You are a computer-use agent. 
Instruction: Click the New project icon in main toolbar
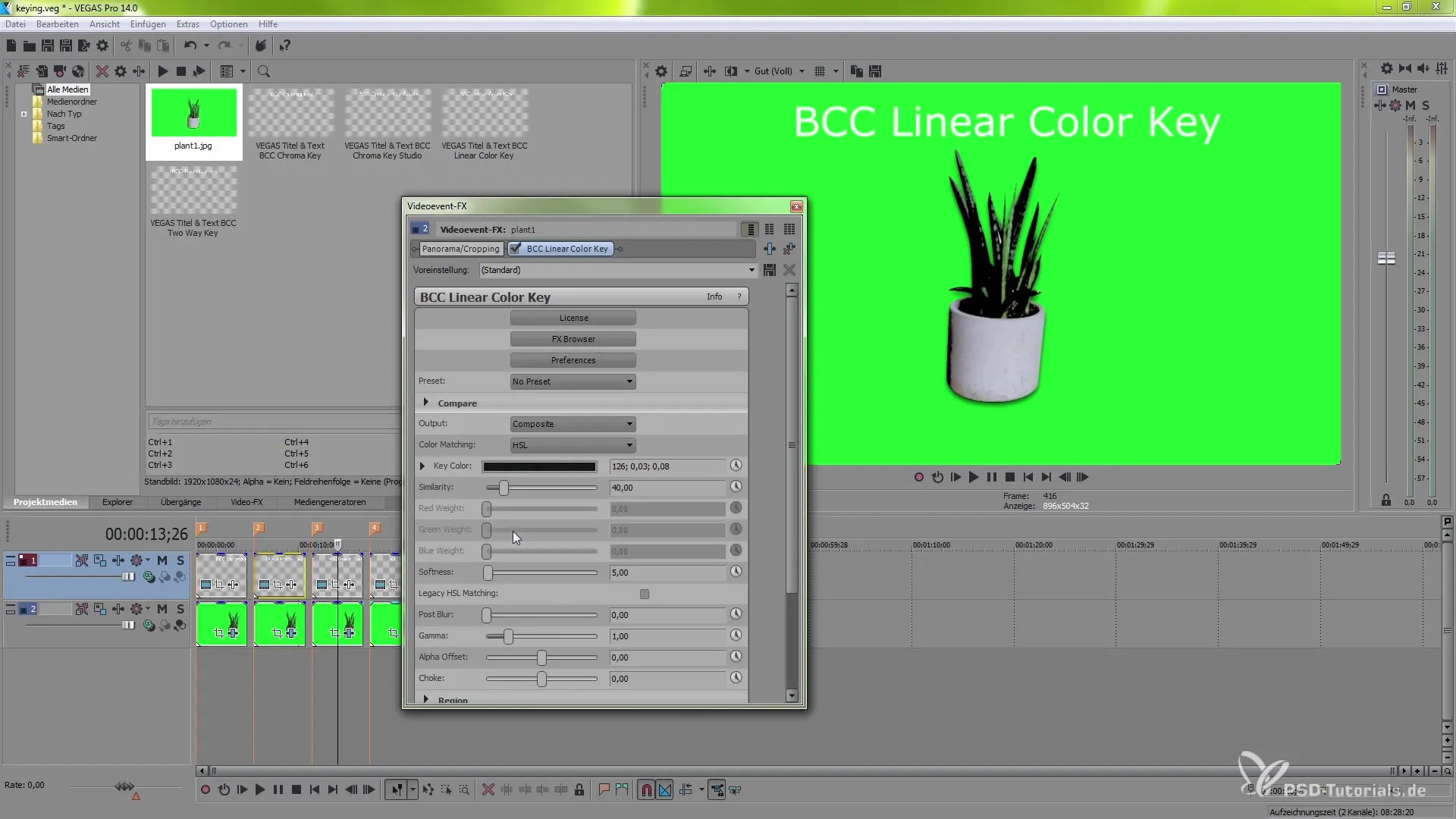pyautogui.click(x=11, y=46)
